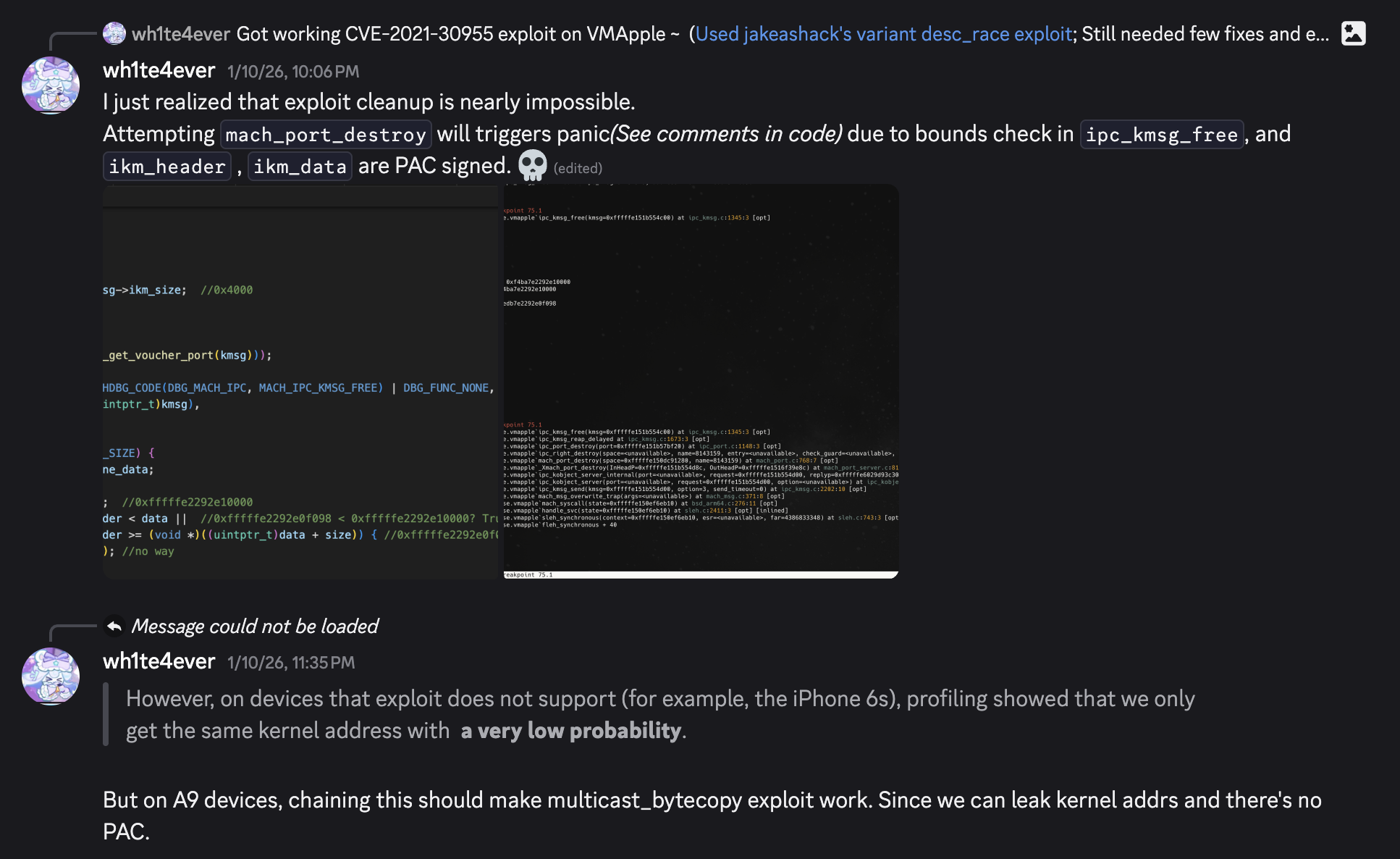Viewport: 1400px width, 859px height.
Task: Click the mach_port_destroy inline code snippet
Action: [325, 134]
